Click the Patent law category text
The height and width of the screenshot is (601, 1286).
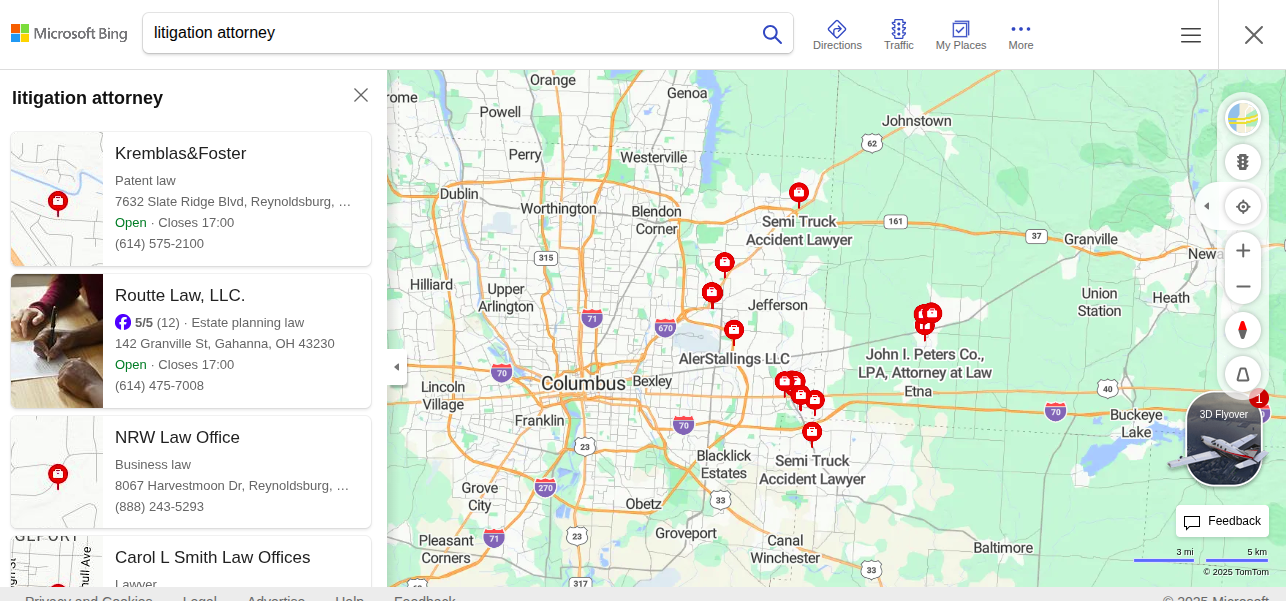pyautogui.click(x=145, y=180)
